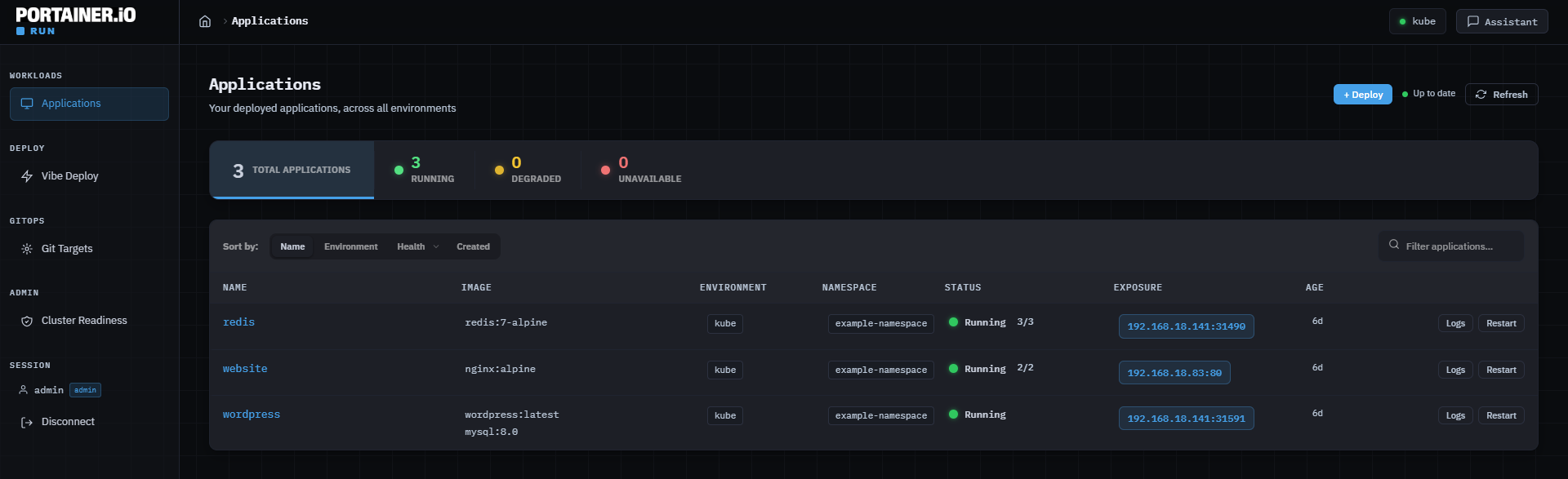
Task: Click Running 2/2 status in website row
Action: tap(991, 368)
